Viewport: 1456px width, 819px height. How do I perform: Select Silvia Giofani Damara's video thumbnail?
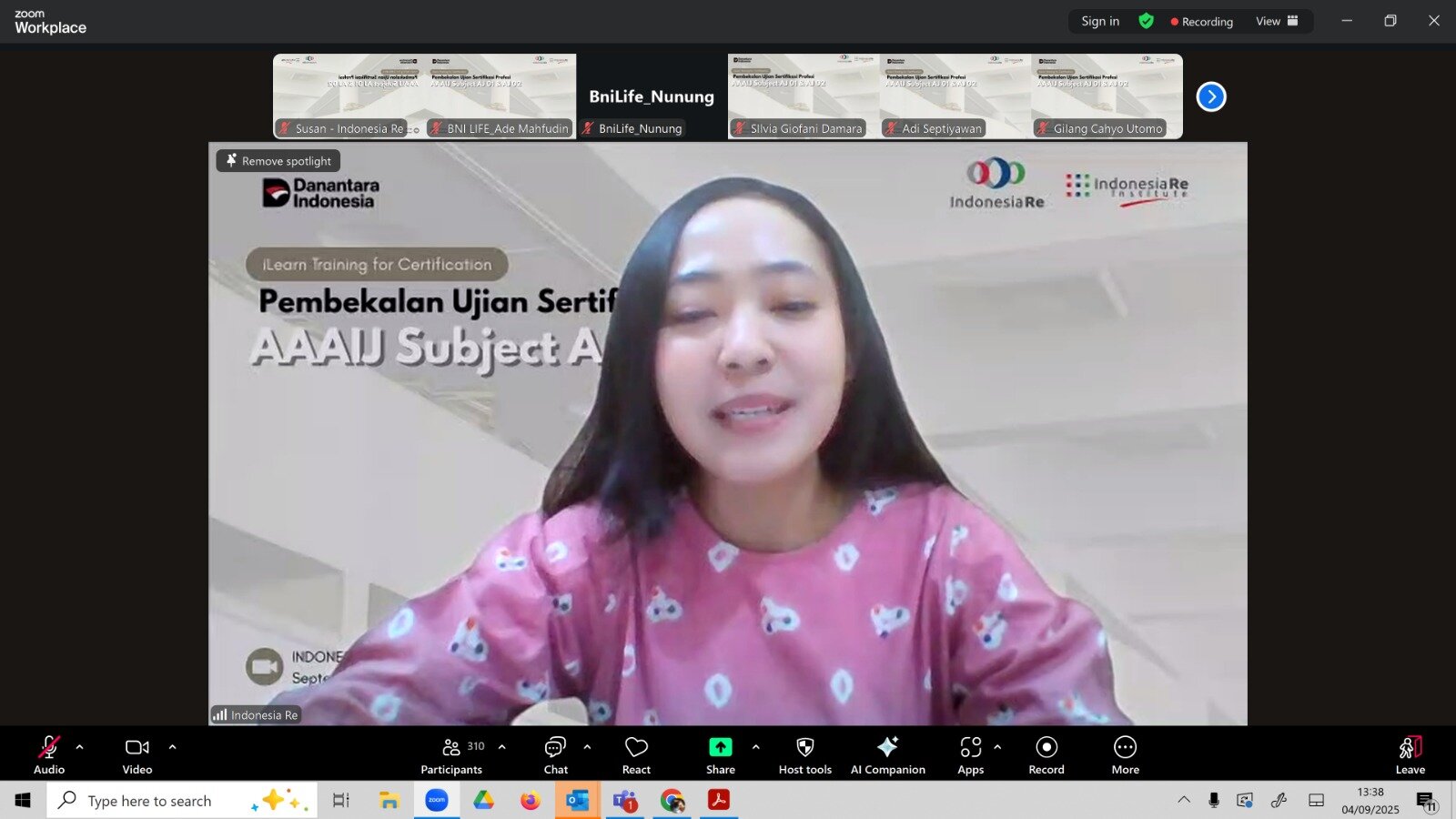point(804,96)
